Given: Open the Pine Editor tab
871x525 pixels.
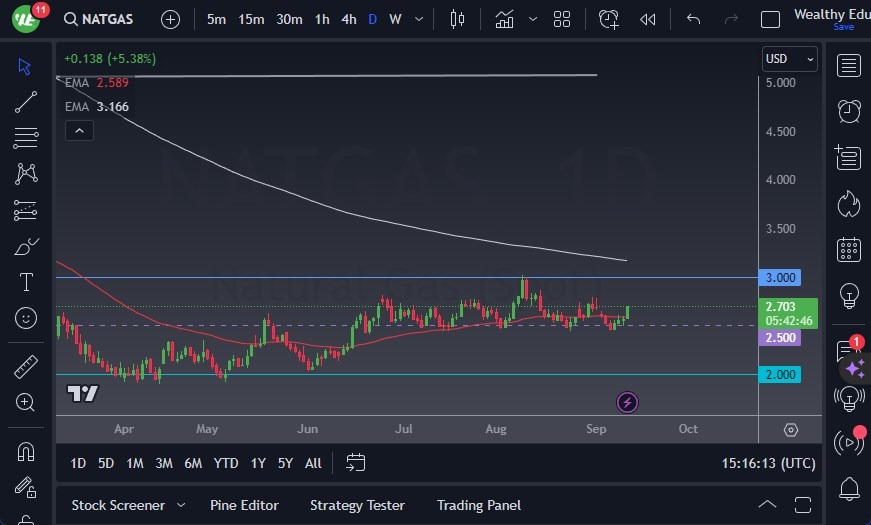Looking at the screenshot, I should pos(244,505).
